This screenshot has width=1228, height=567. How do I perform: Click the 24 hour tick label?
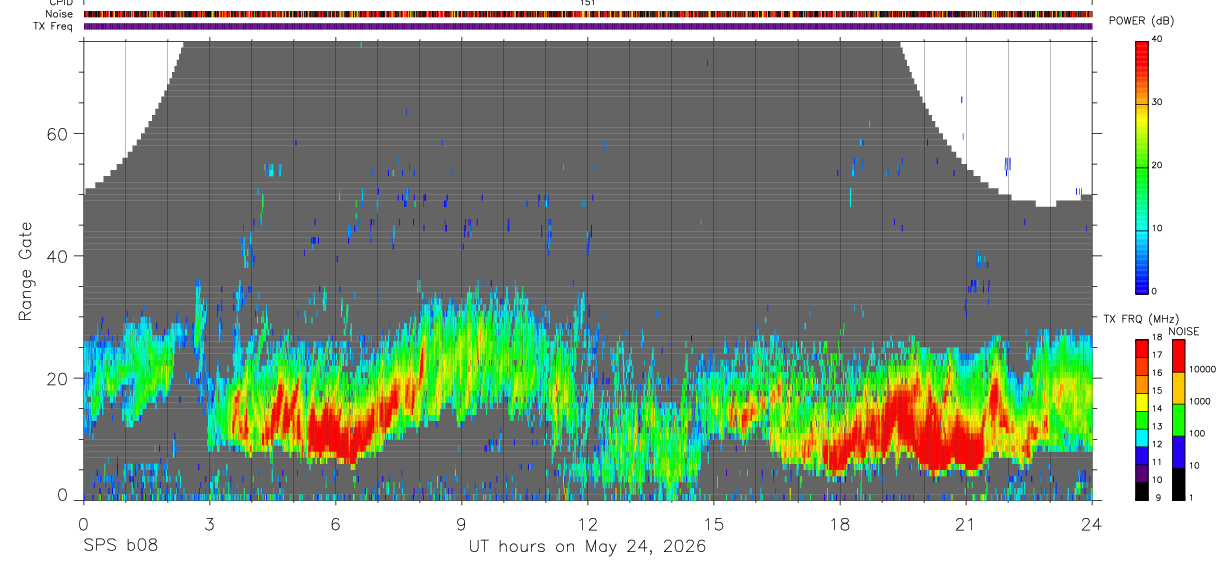(x=1092, y=523)
